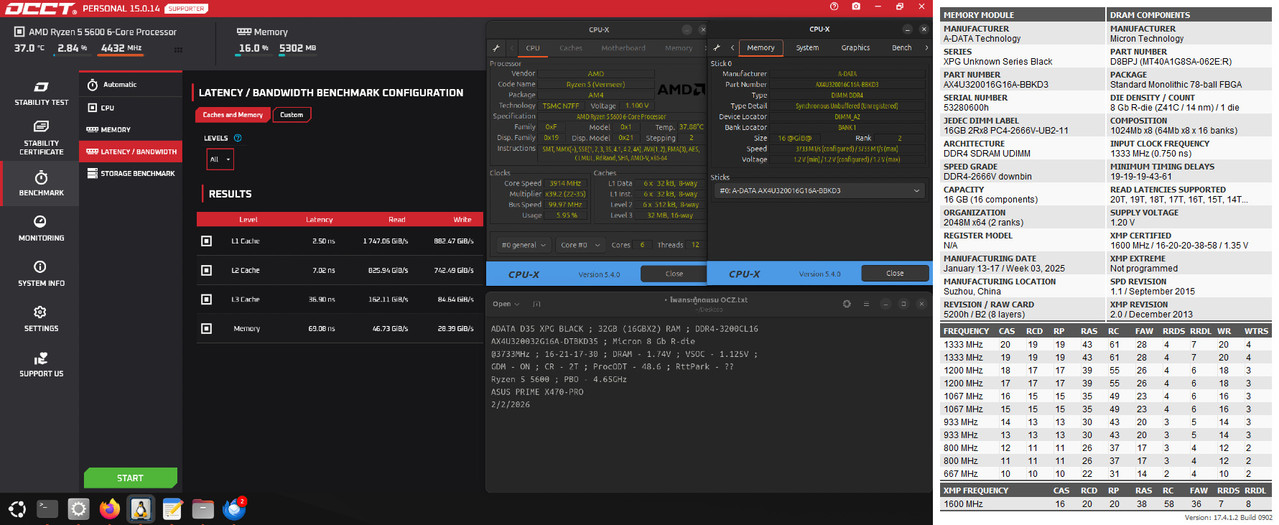Click Close button in left CPU-X window

coord(673,273)
